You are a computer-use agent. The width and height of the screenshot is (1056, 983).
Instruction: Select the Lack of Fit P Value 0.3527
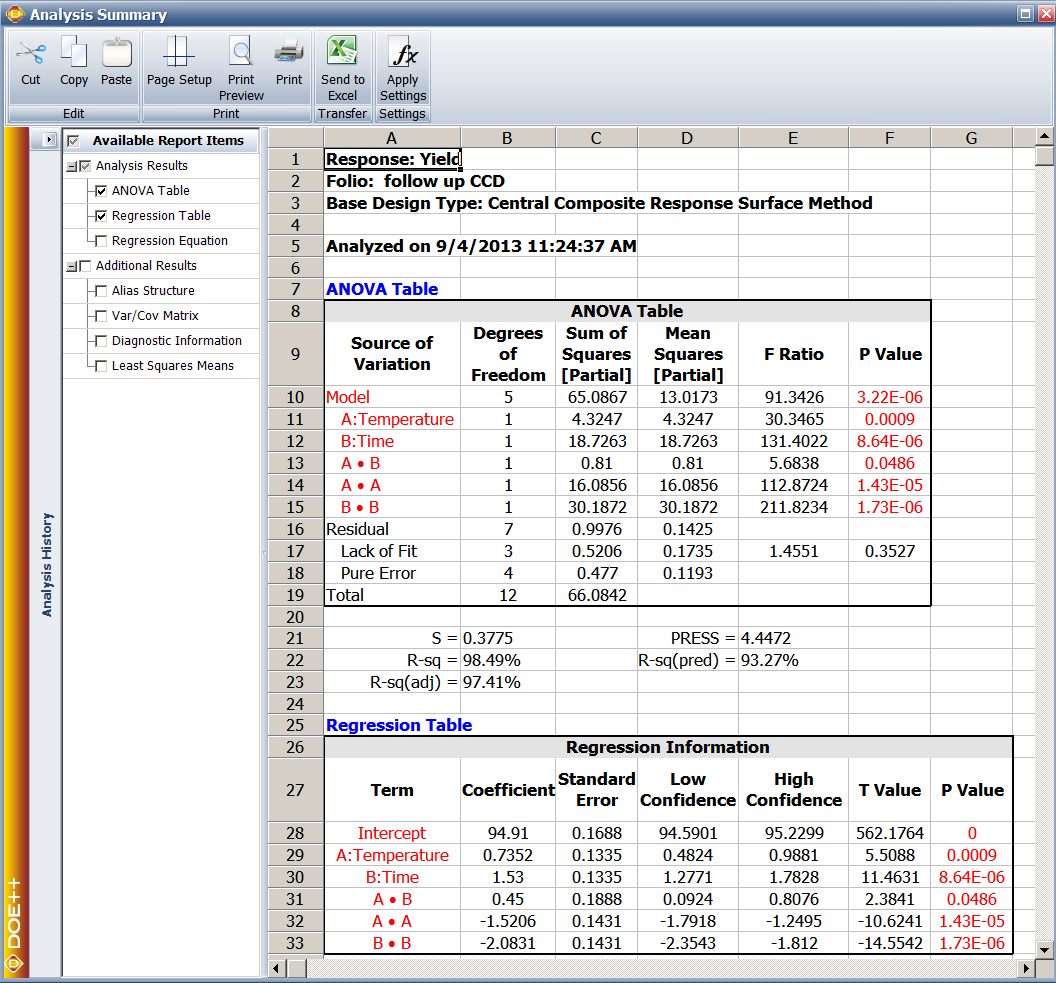[x=890, y=551]
